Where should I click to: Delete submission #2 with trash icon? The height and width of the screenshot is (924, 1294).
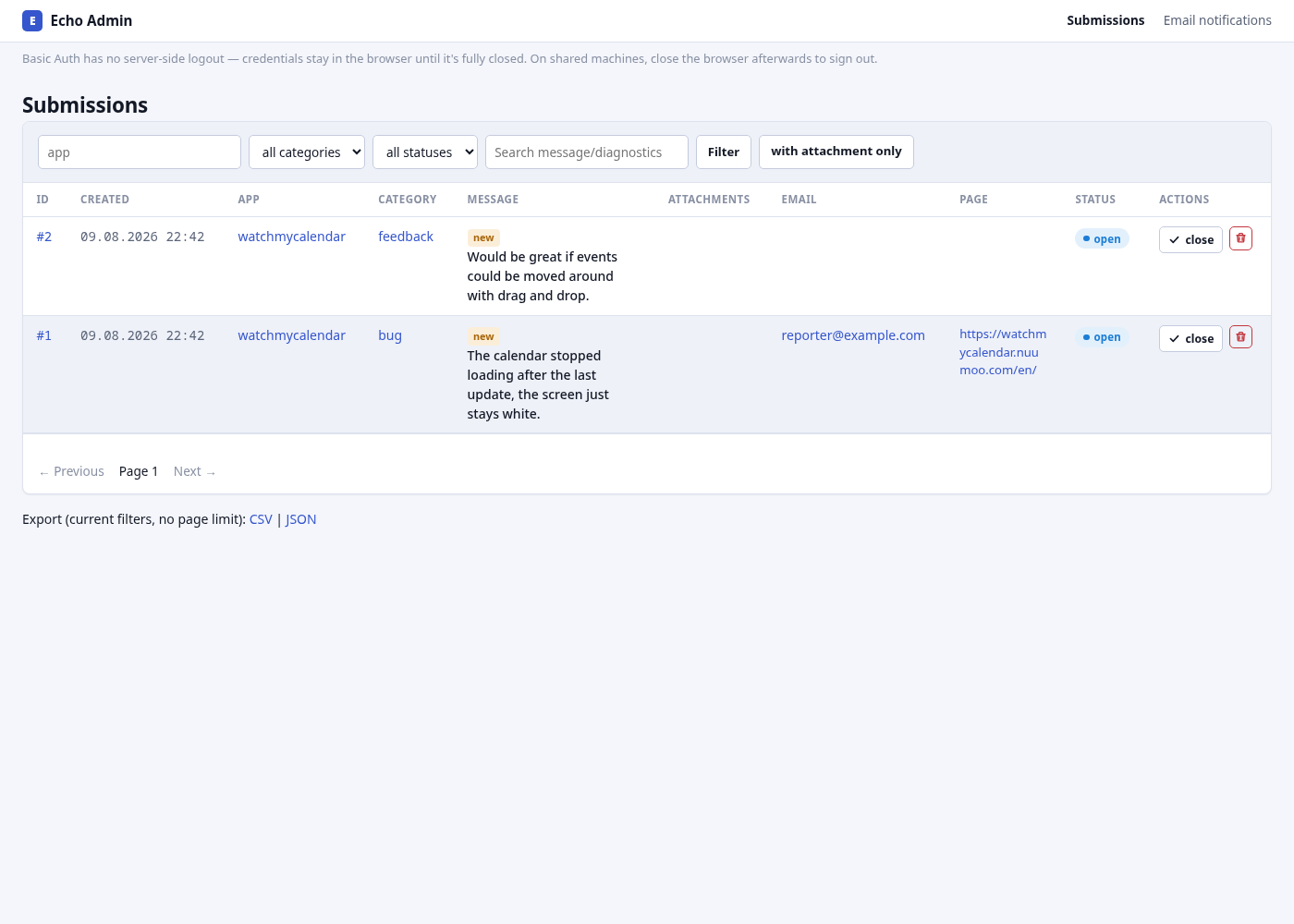point(1240,238)
